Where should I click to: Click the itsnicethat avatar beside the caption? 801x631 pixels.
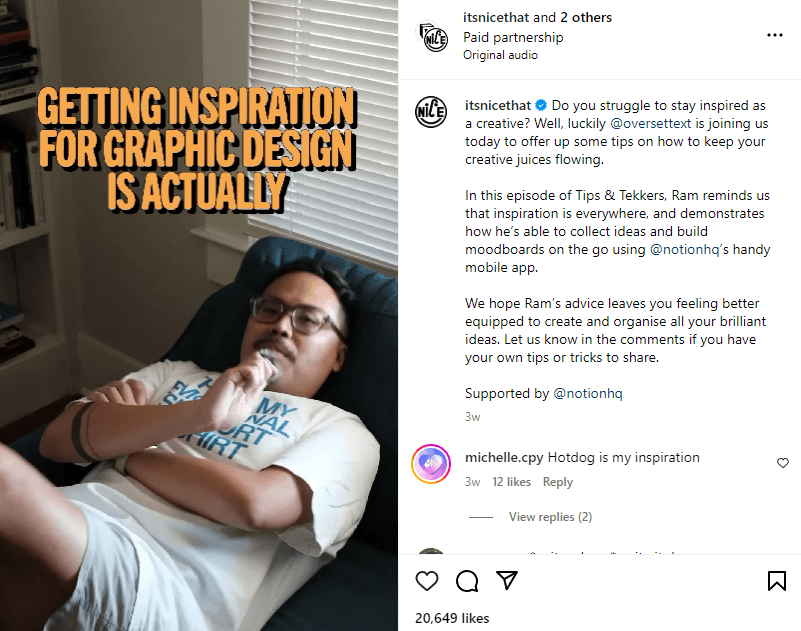pyautogui.click(x=431, y=112)
